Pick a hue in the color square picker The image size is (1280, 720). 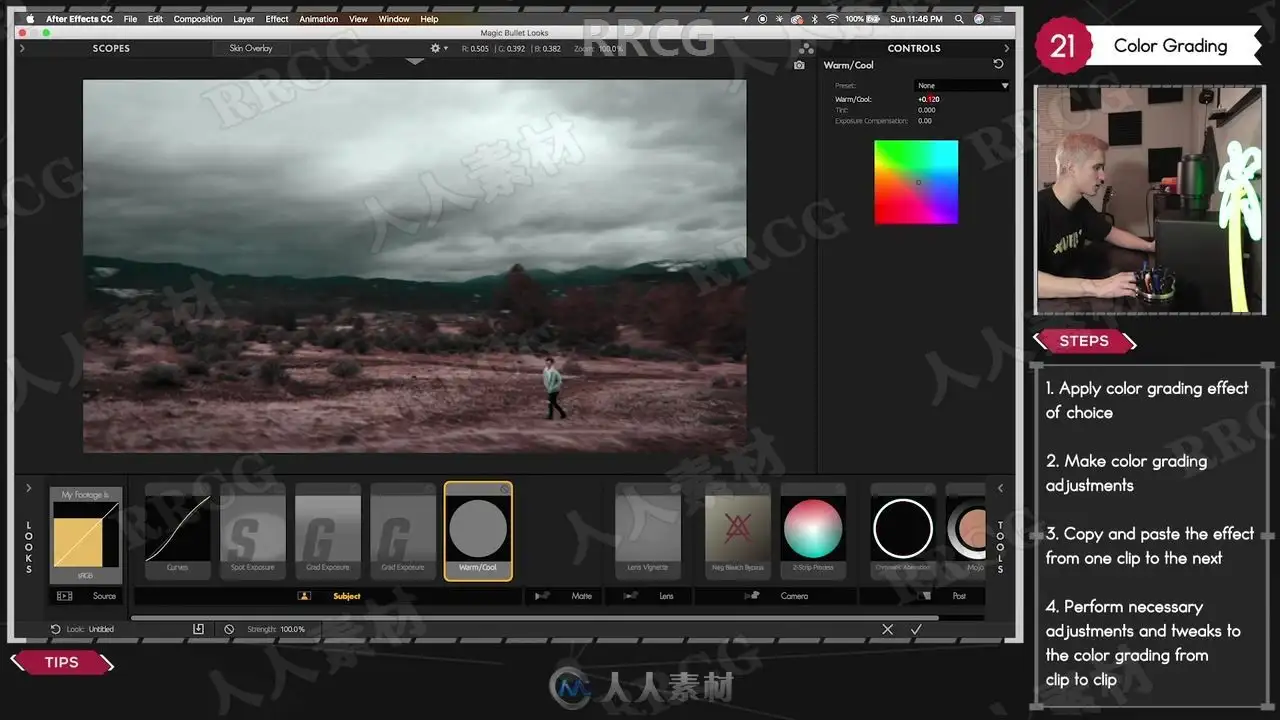point(916,182)
